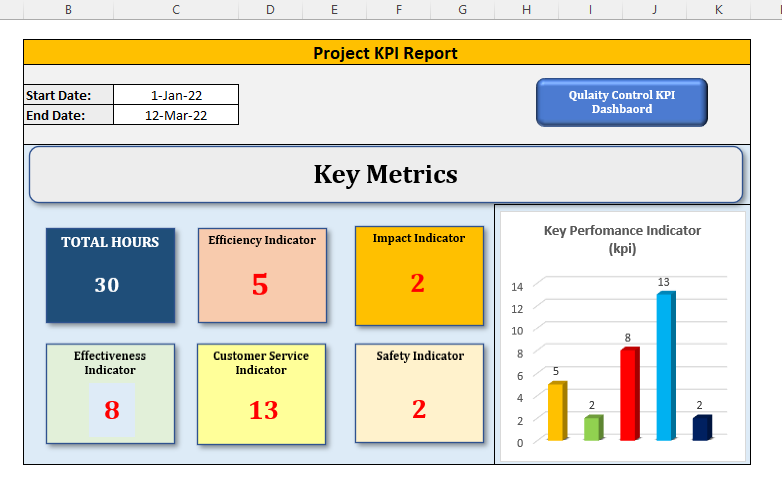Select the Safety Indicator card
This screenshot has width=782, height=490.
click(x=418, y=393)
